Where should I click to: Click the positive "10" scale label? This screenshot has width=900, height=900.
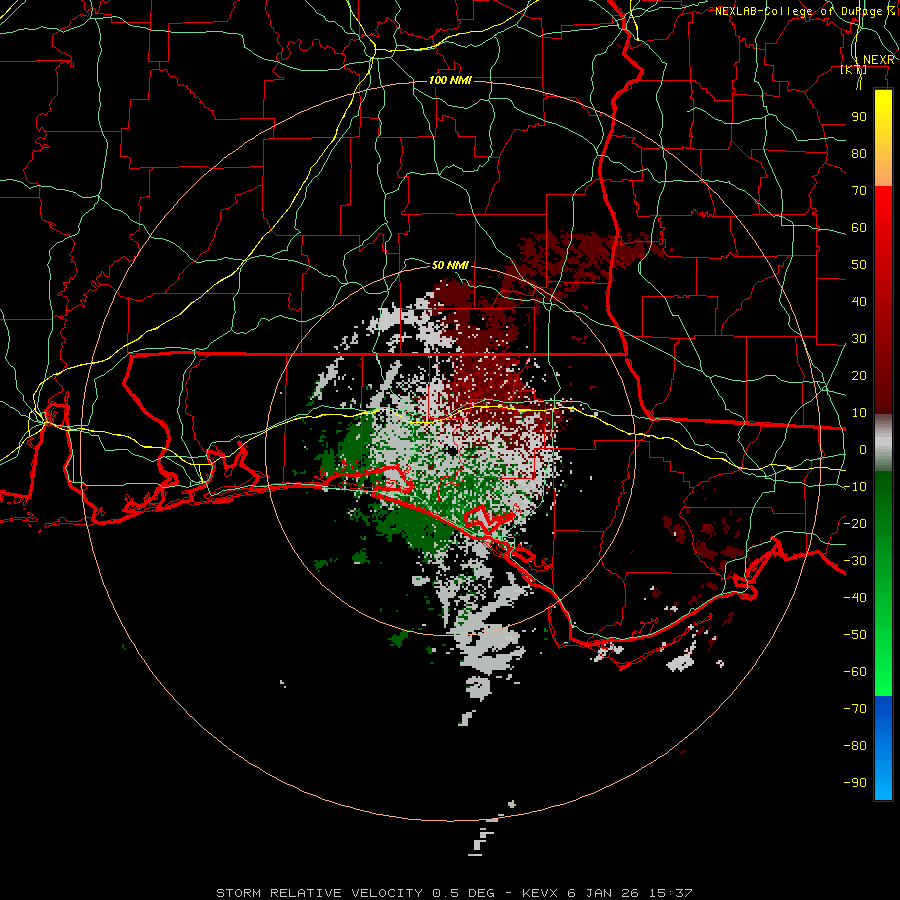pyautogui.click(x=859, y=413)
